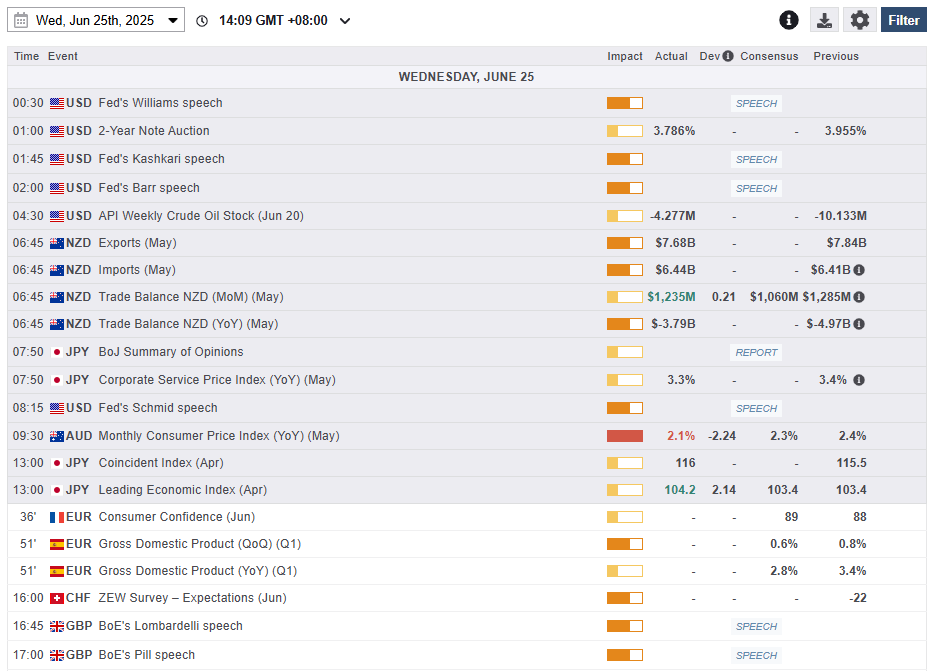939x671 pixels.
Task: Click the REPORT badge for BoJ Summary of Opinions
Action: [x=756, y=352]
